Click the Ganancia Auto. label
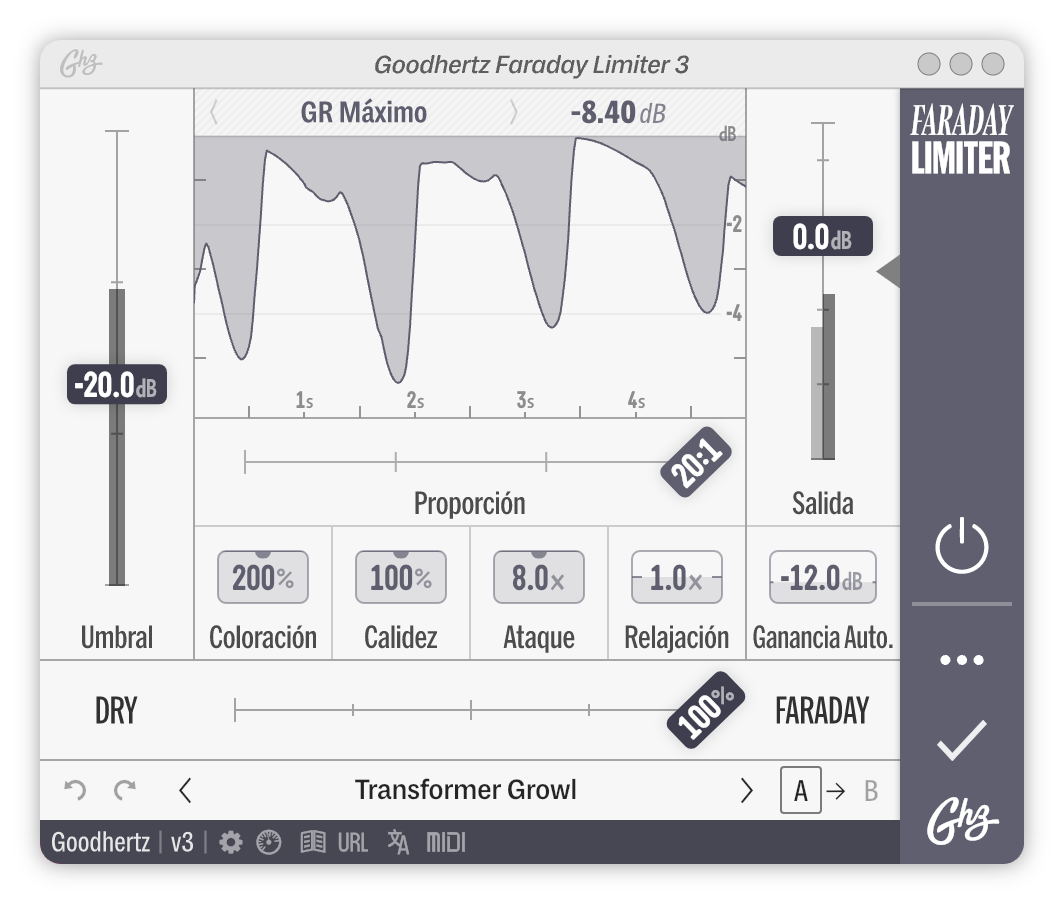 click(x=822, y=637)
